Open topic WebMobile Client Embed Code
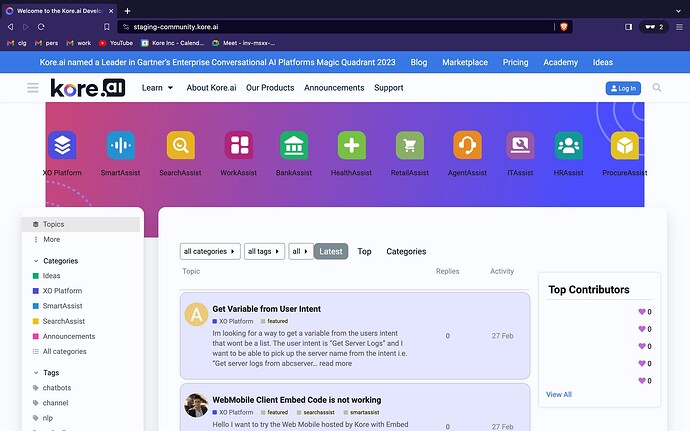This screenshot has height=431, width=690. click(x=297, y=400)
